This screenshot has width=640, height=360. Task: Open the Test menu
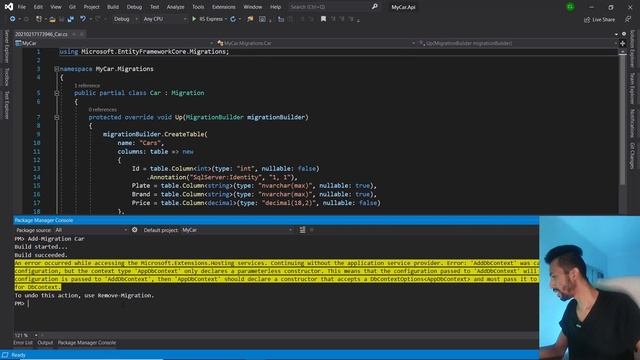pos(155,7)
